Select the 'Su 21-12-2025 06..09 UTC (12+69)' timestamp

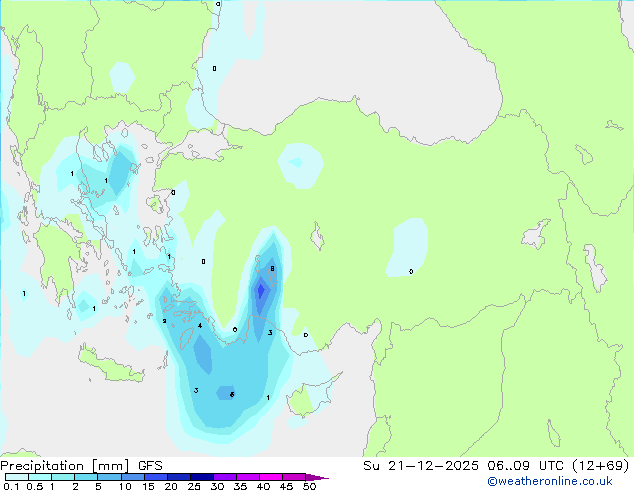(x=496, y=466)
